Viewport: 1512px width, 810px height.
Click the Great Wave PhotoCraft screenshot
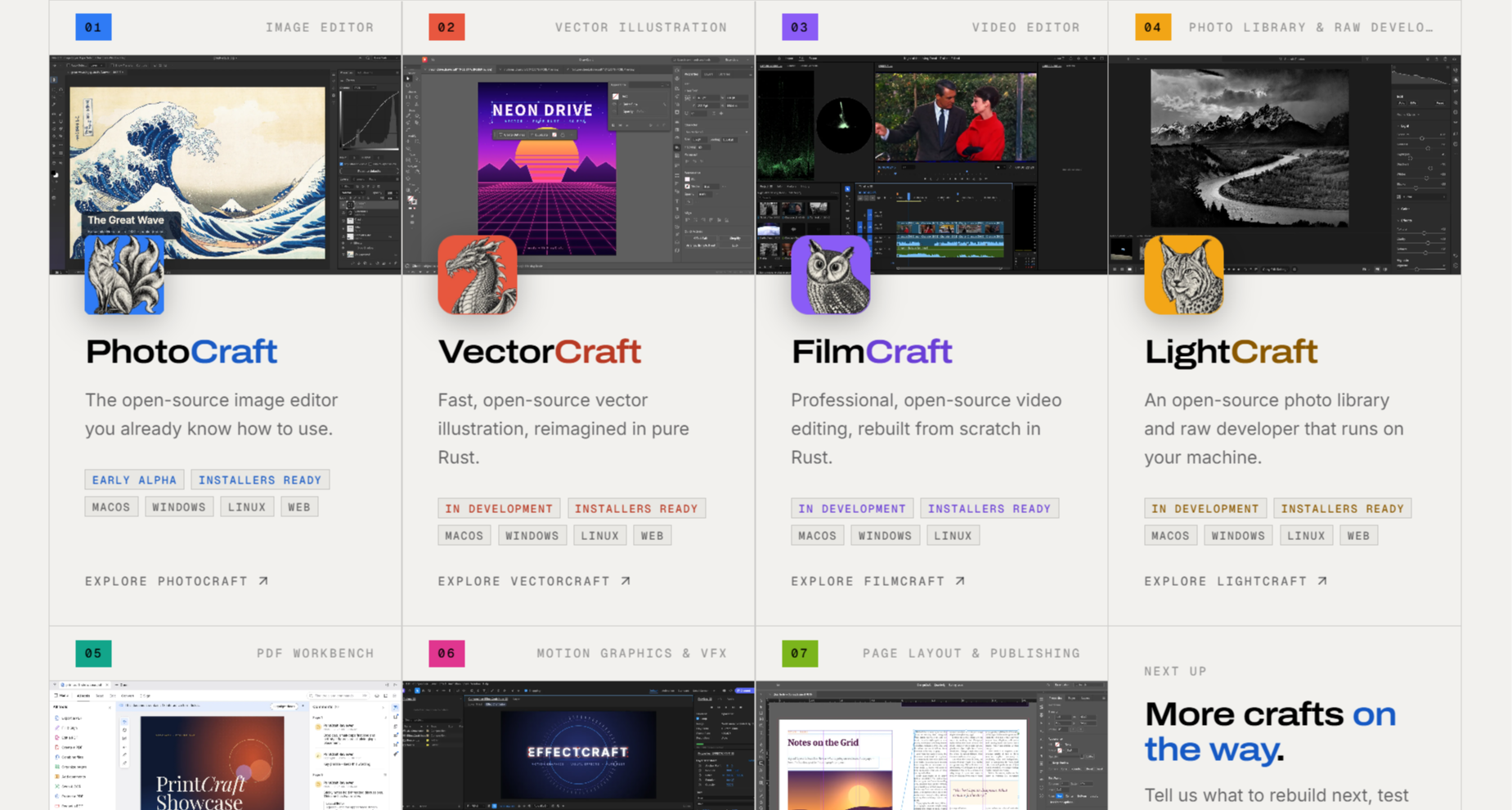click(x=225, y=164)
